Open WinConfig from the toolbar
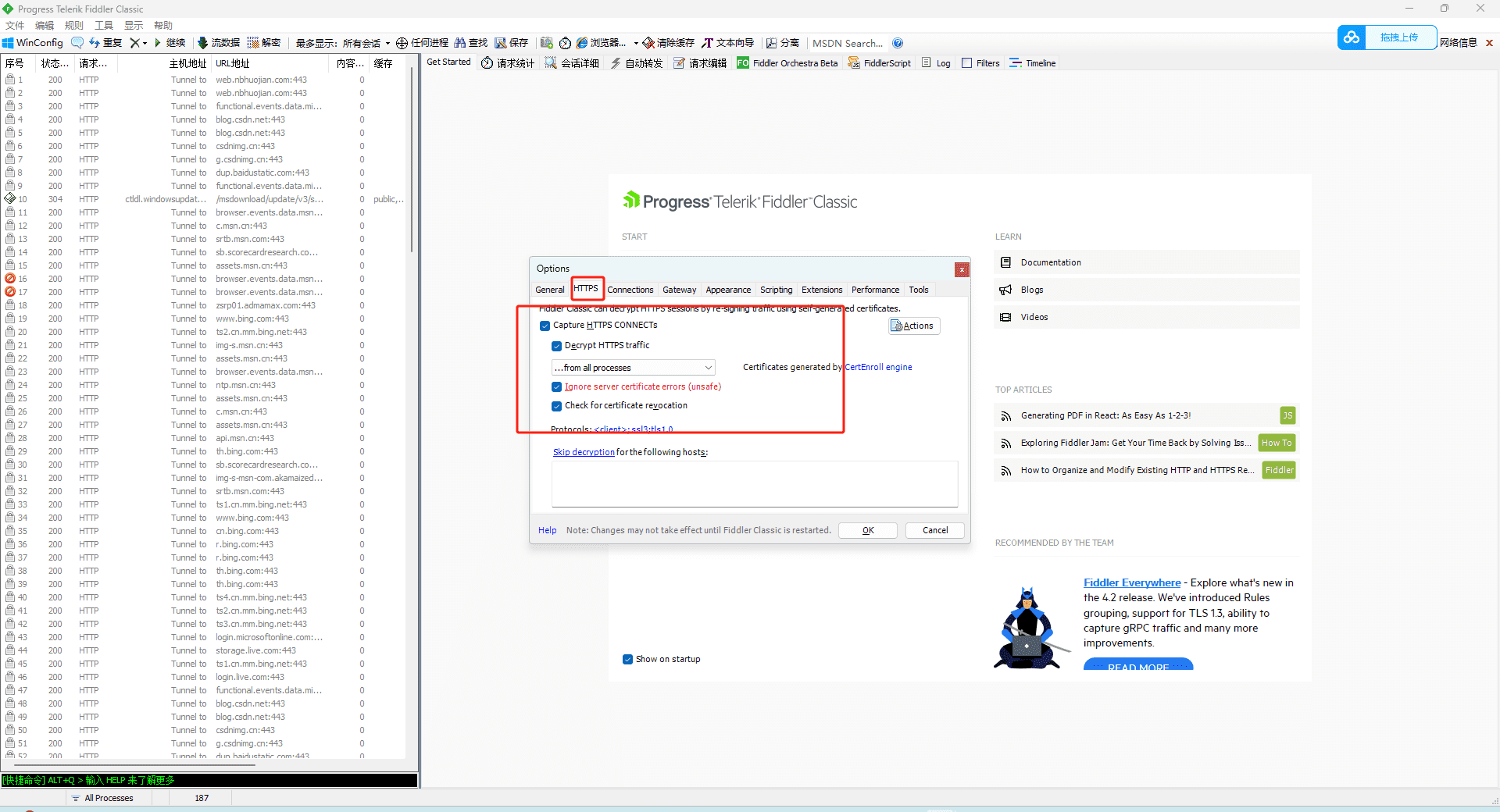The height and width of the screenshot is (812, 1500). tap(33, 43)
